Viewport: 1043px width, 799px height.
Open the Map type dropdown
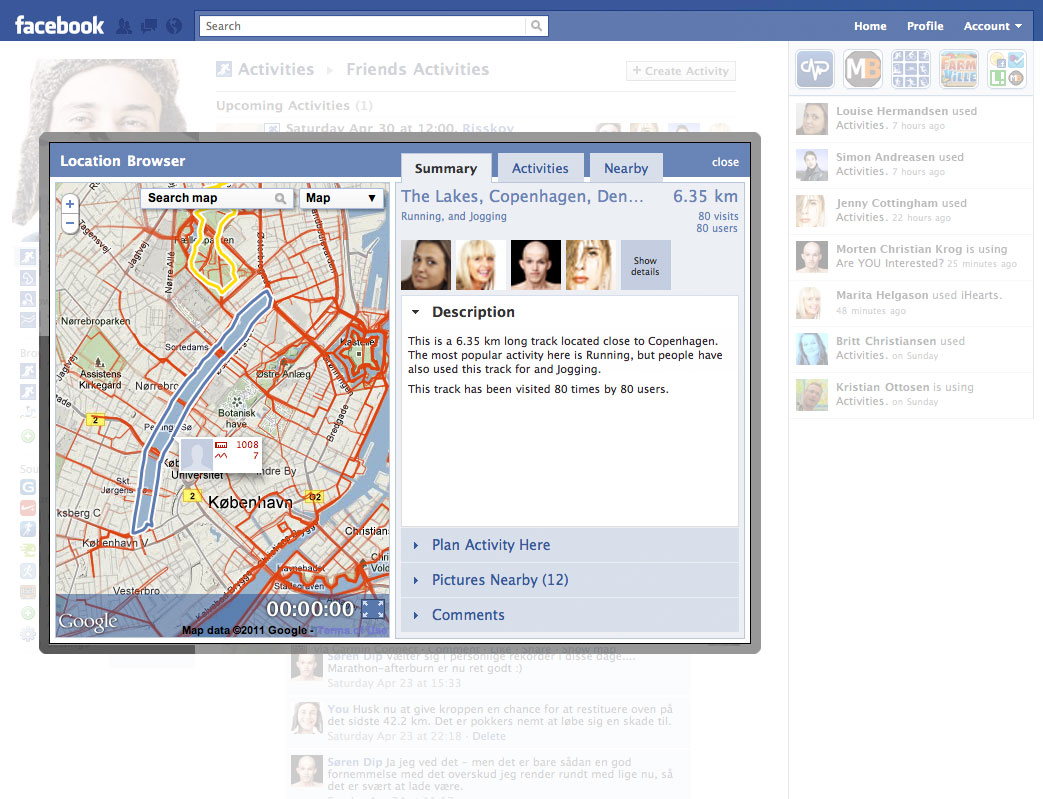click(x=342, y=198)
